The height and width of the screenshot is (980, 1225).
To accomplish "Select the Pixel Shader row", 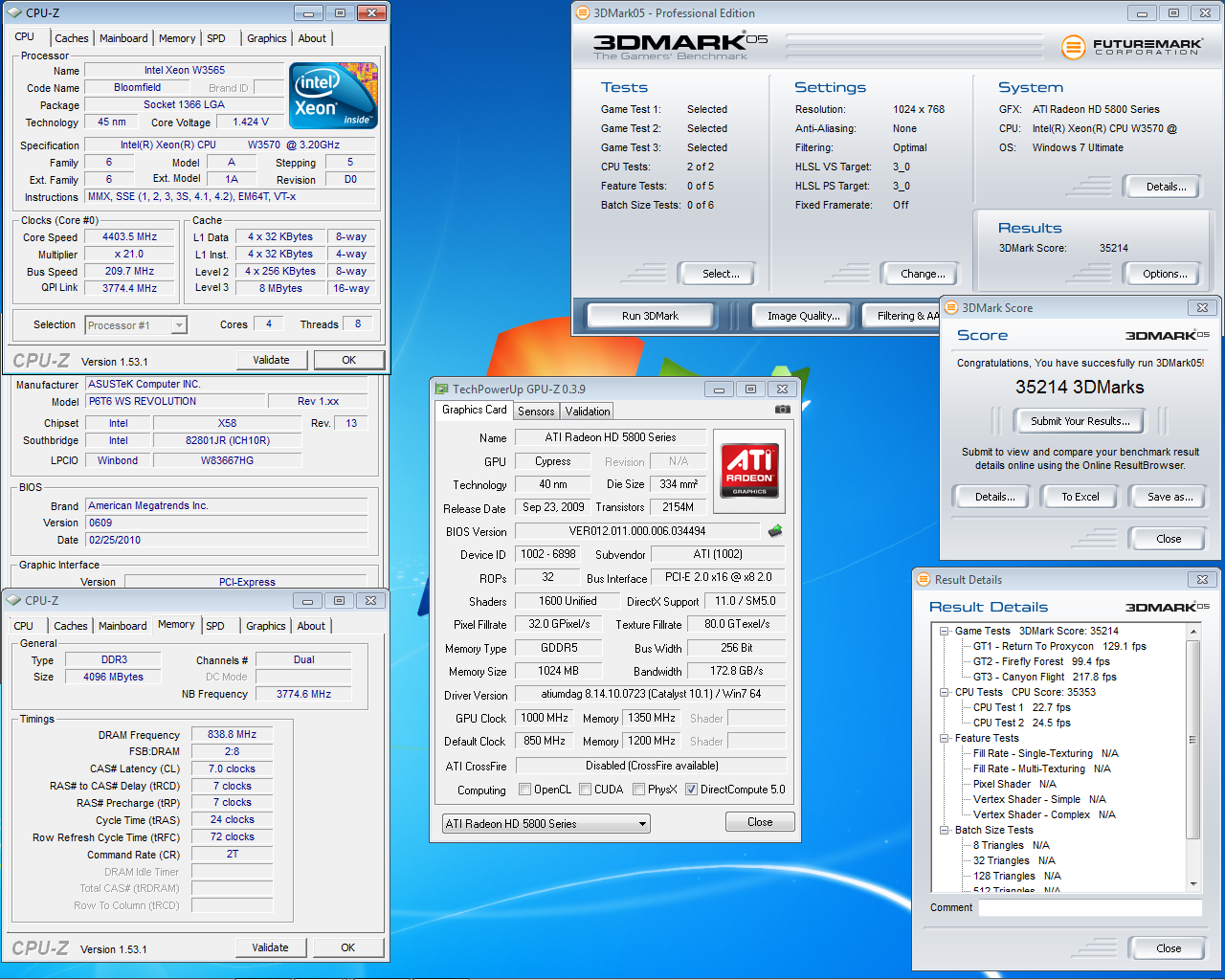I will 1014,784.
